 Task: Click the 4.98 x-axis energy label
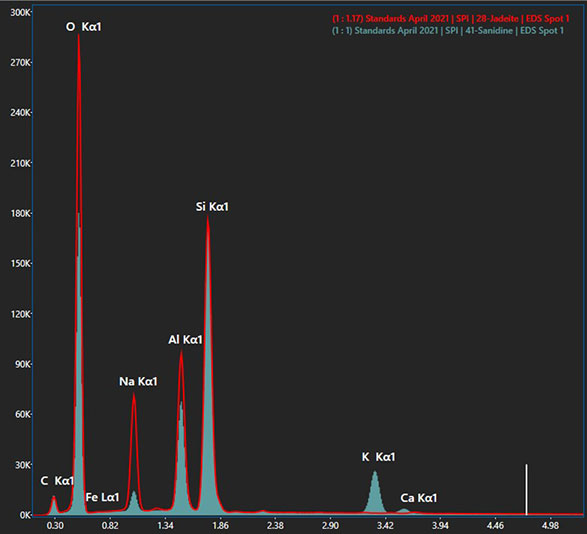[550, 526]
